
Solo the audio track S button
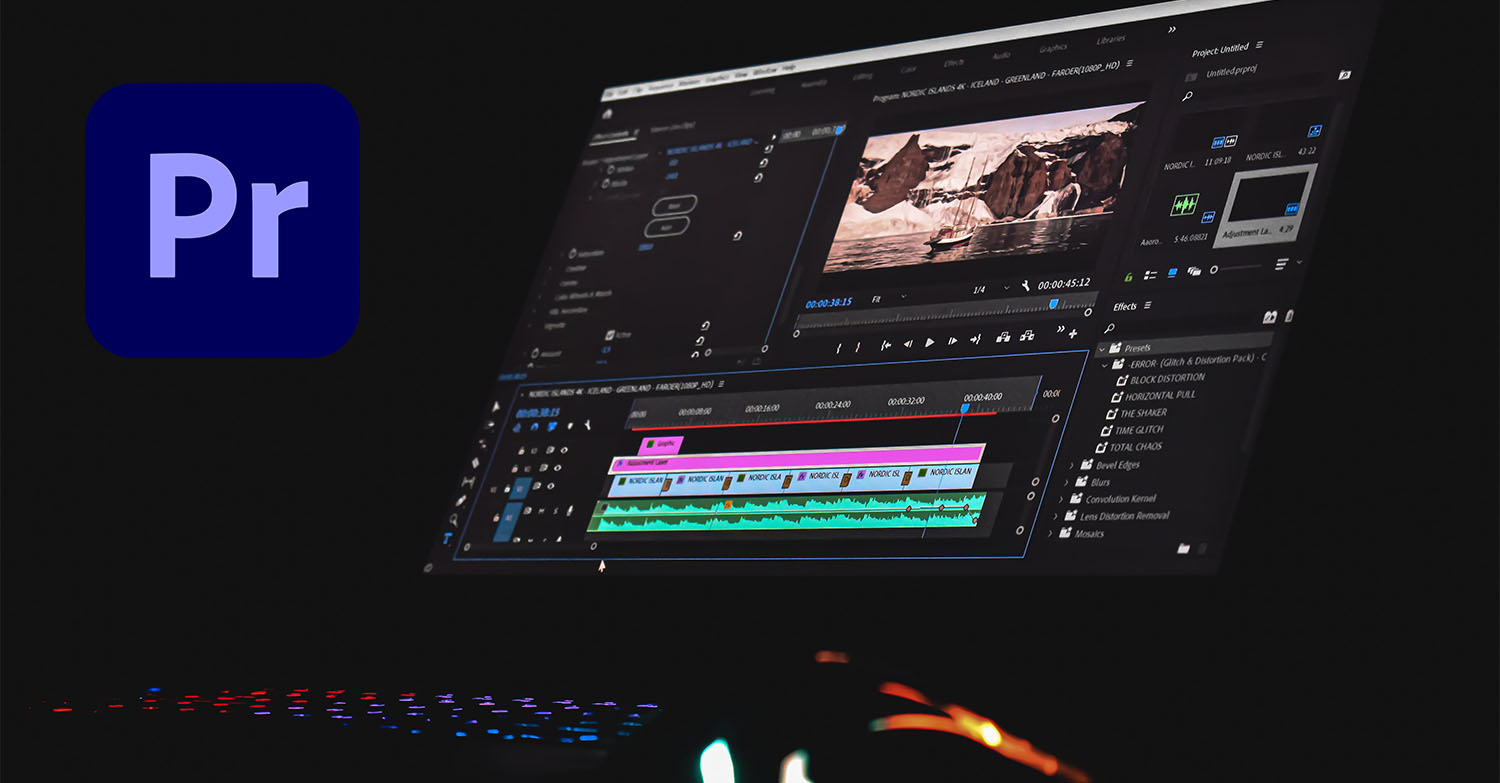(555, 511)
